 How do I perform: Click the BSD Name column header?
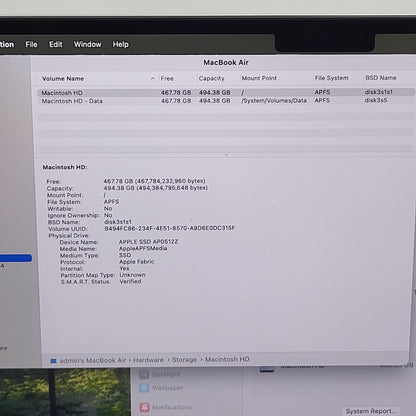381,78
